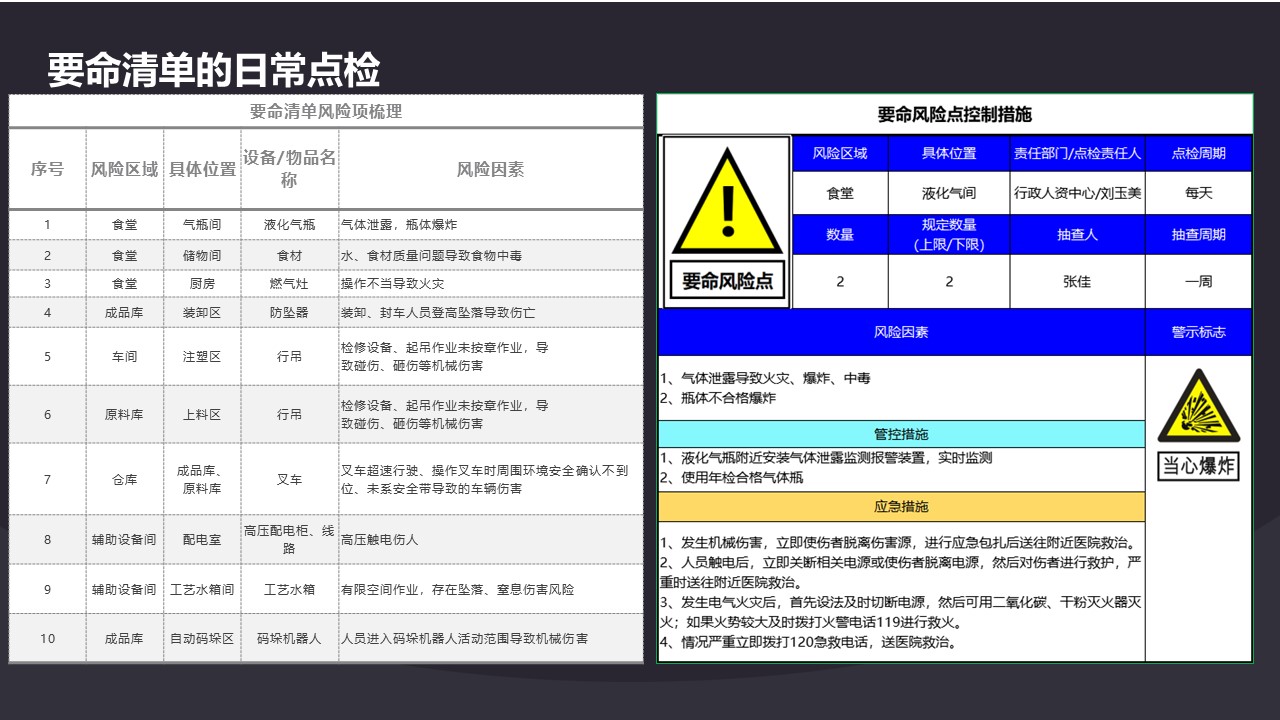Click the text 水、食材质量问题导致食物中毒
Viewport: 1280px width, 720px height.
coord(431,256)
